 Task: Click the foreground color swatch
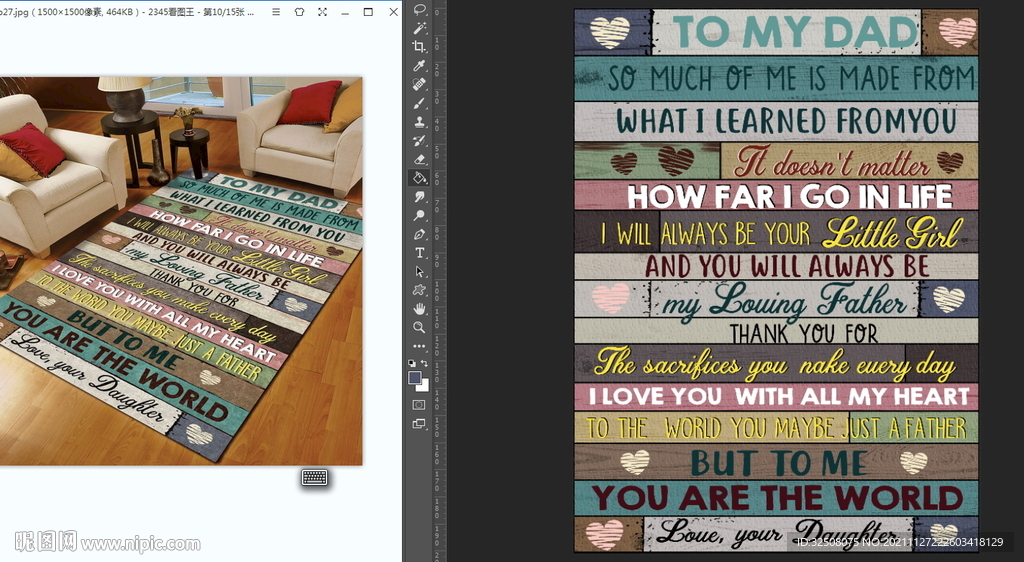415,377
